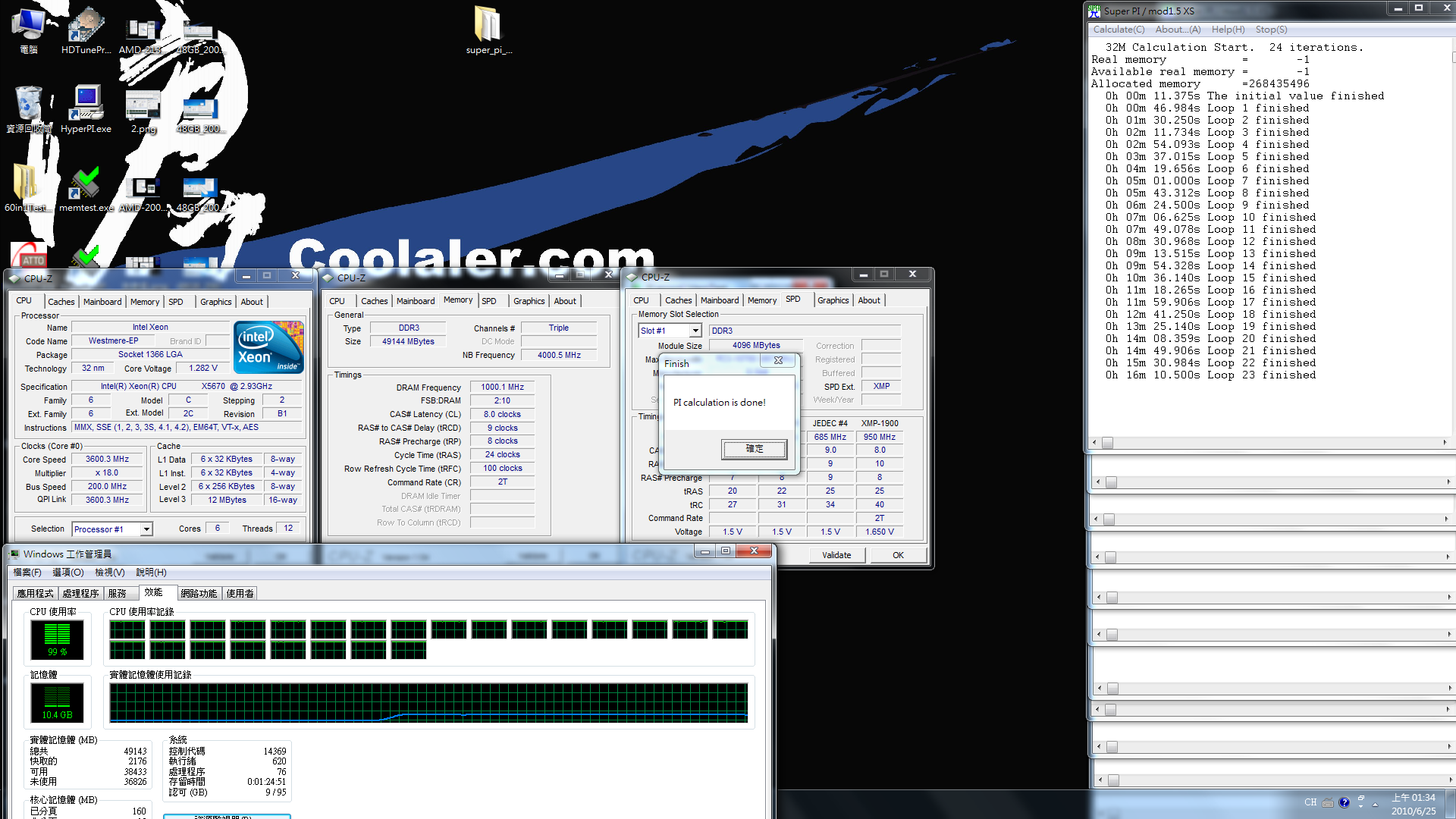Click the CH language indicator in the system tray
This screenshot has width=1456, height=819.
click(x=1310, y=802)
